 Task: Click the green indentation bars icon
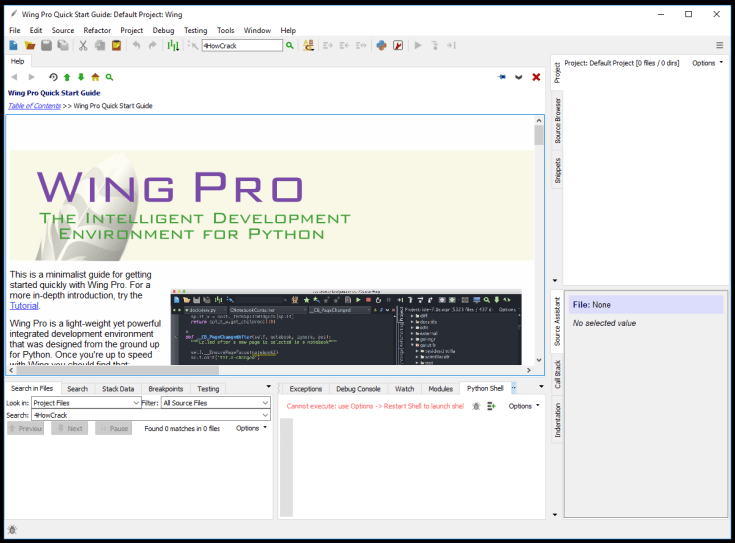[173, 45]
